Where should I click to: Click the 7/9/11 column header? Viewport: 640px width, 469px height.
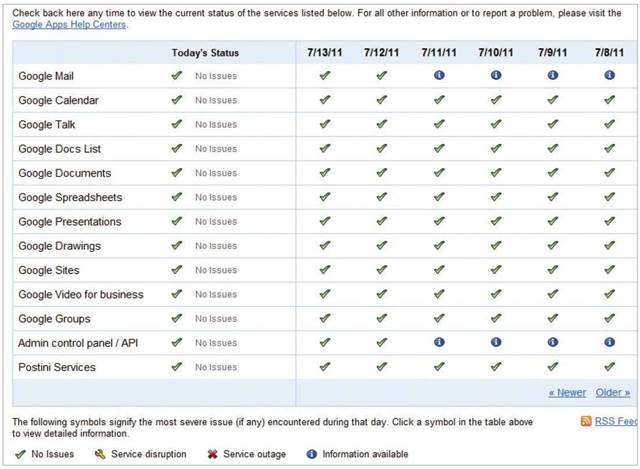point(553,53)
